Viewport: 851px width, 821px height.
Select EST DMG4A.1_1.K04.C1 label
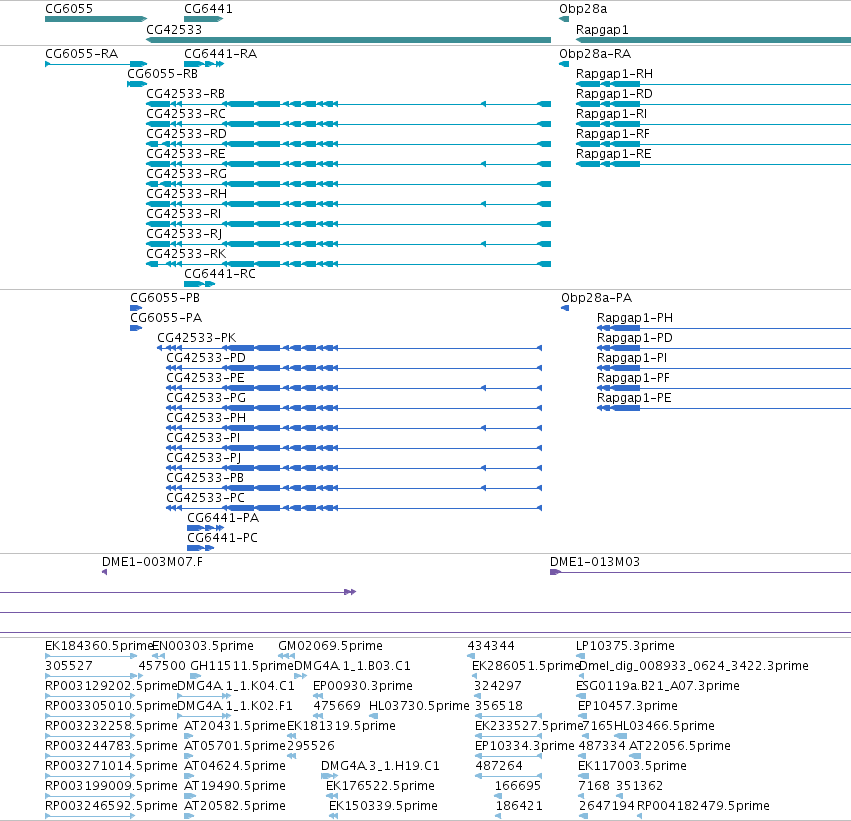[x=236, y=686]
